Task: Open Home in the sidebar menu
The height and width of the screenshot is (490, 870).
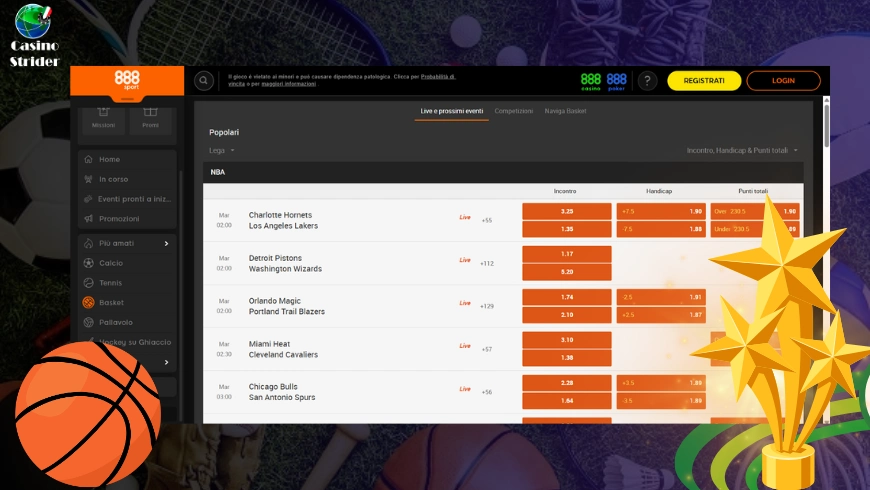Action: point(127,159)
